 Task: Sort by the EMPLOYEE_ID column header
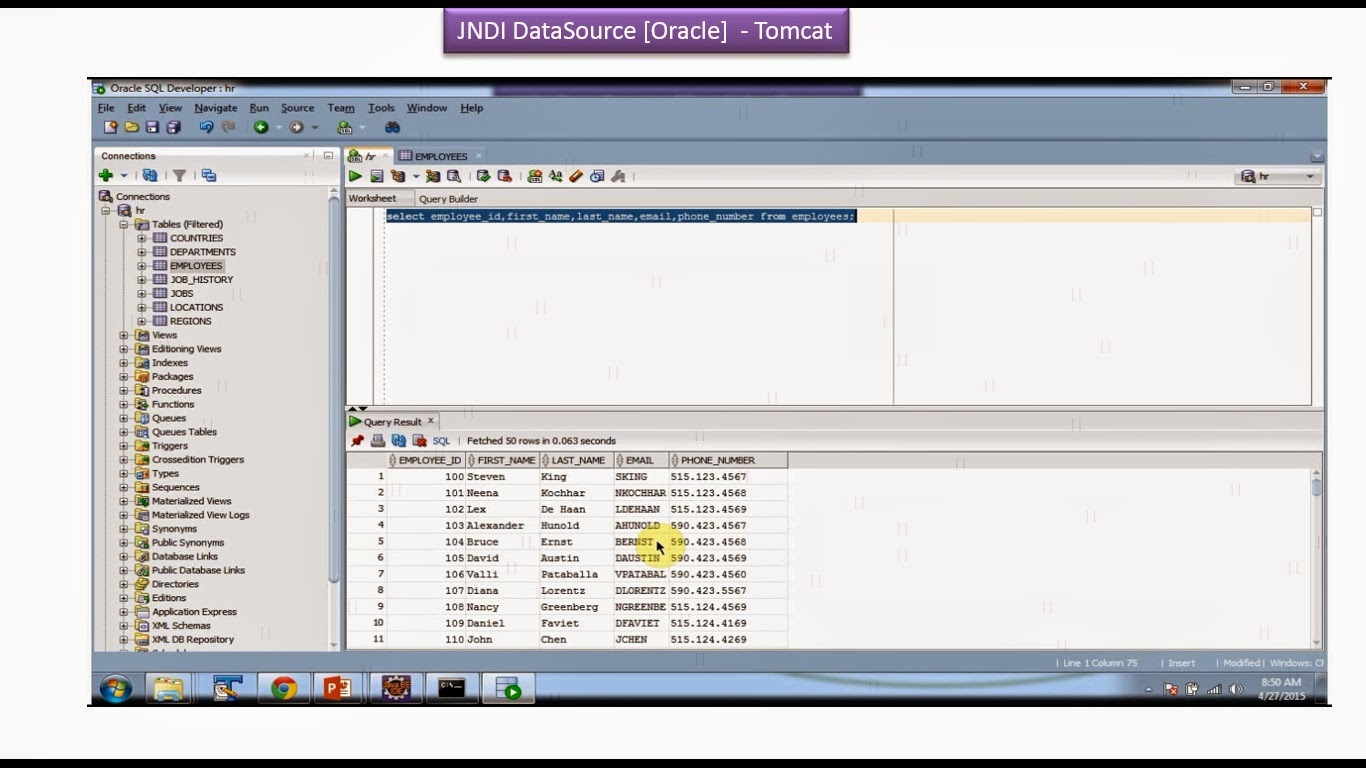point(426,460)
